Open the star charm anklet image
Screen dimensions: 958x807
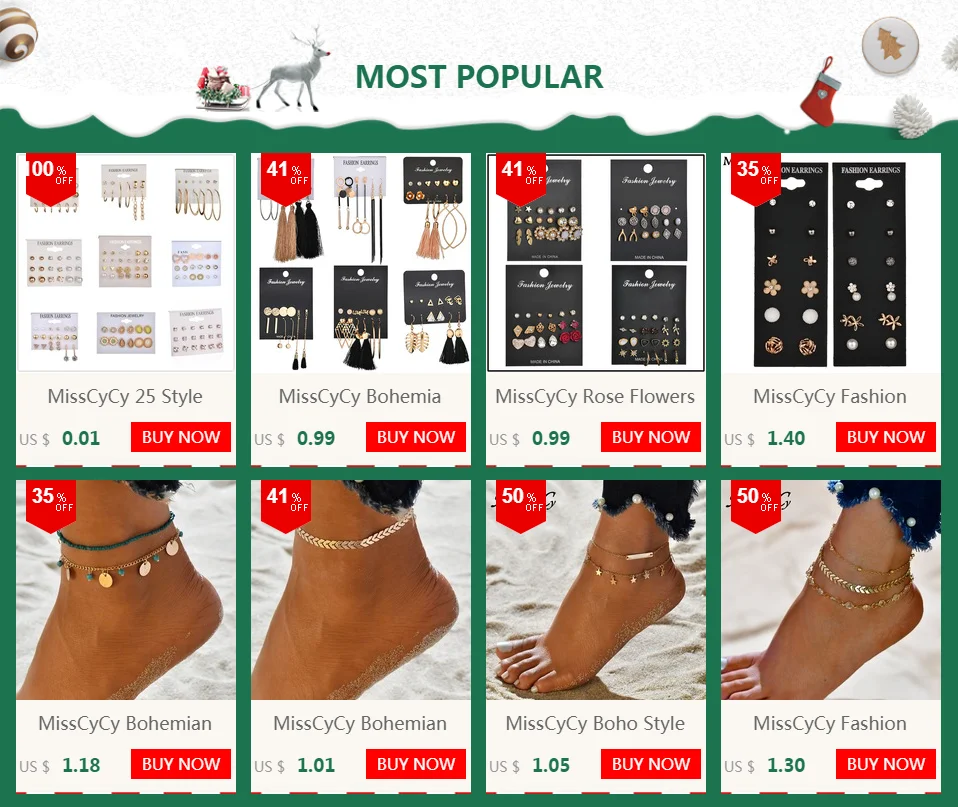596,590
